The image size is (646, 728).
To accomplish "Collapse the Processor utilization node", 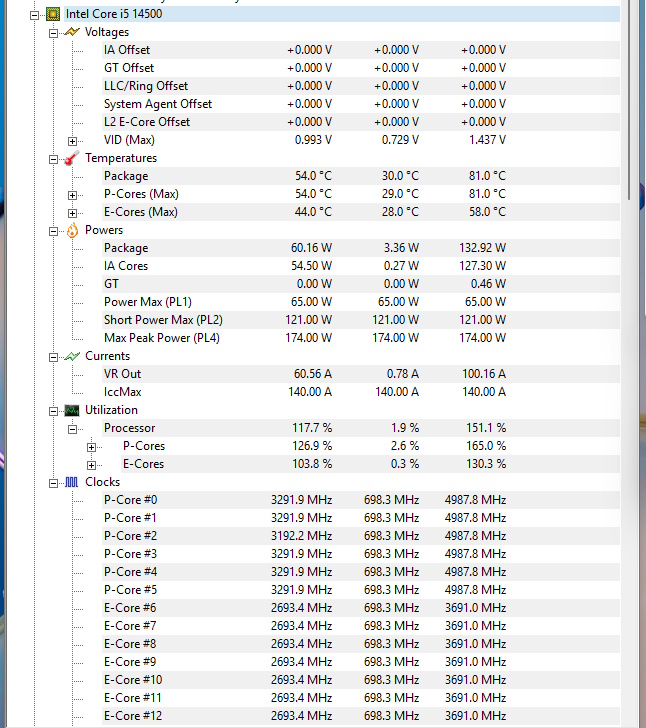I will (x=73, y=428).
